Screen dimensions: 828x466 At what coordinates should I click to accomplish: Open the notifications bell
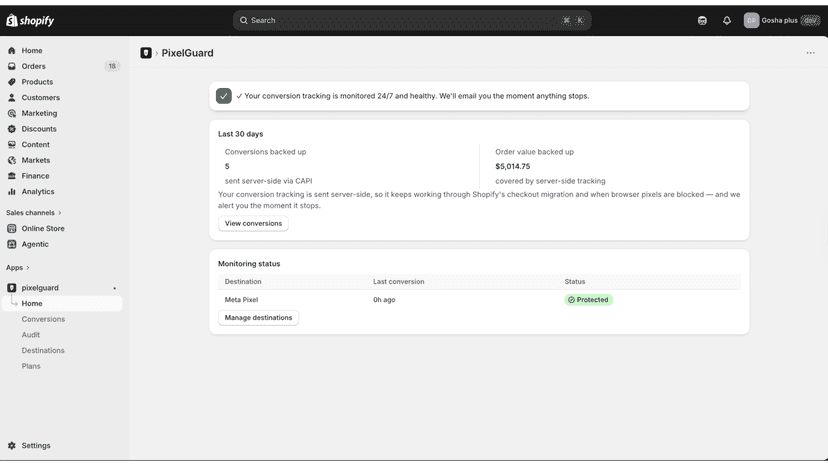click(x=727, y=21)
